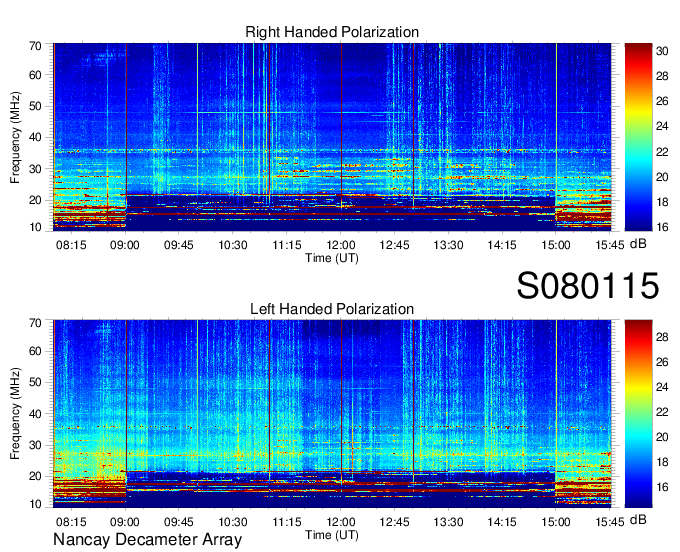Click the Right Handed Polarization colorbar gradient
This screenshot has height=552, width=680.
point(638,137)
